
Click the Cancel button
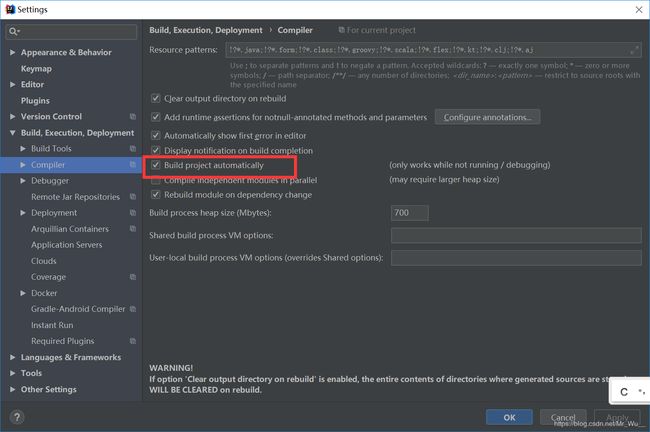[x=563, y=417]
